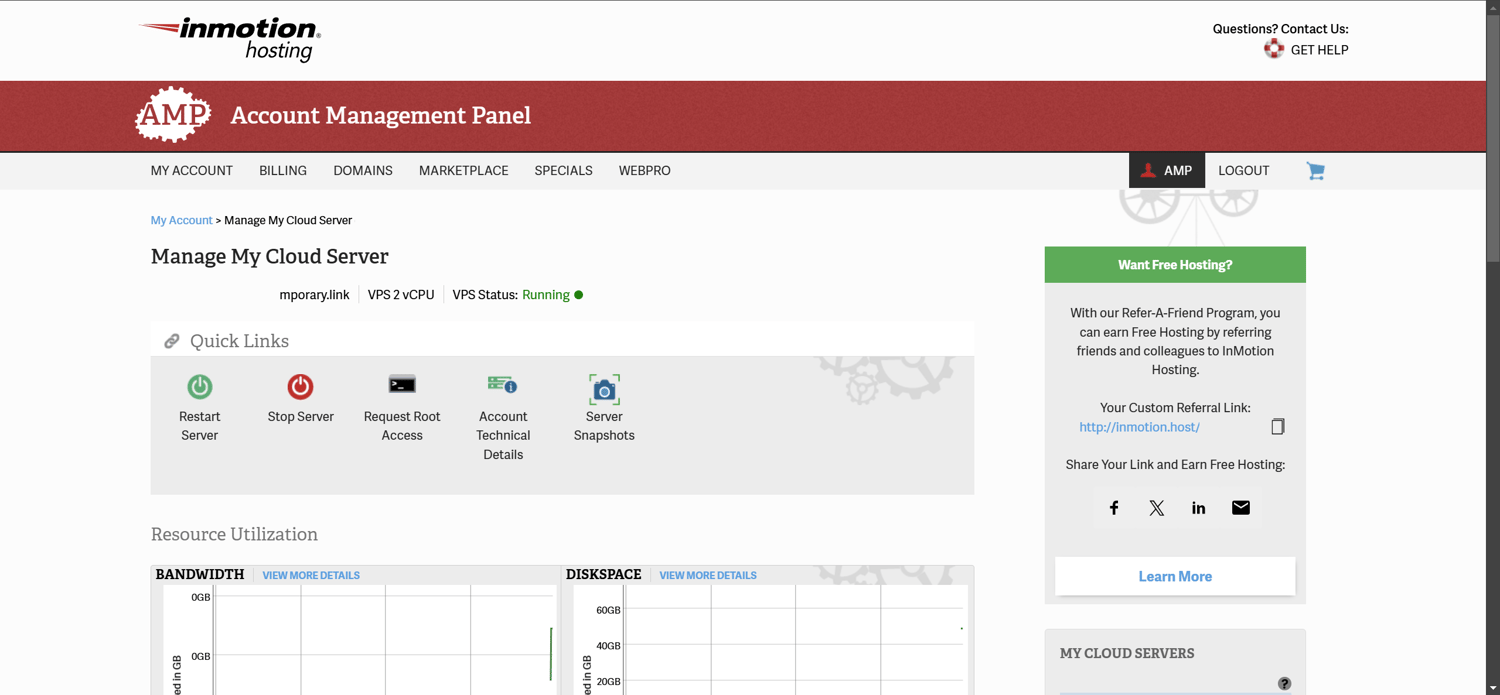Share referral link by email icon
1500x695 pixels.
(1240, 508)
